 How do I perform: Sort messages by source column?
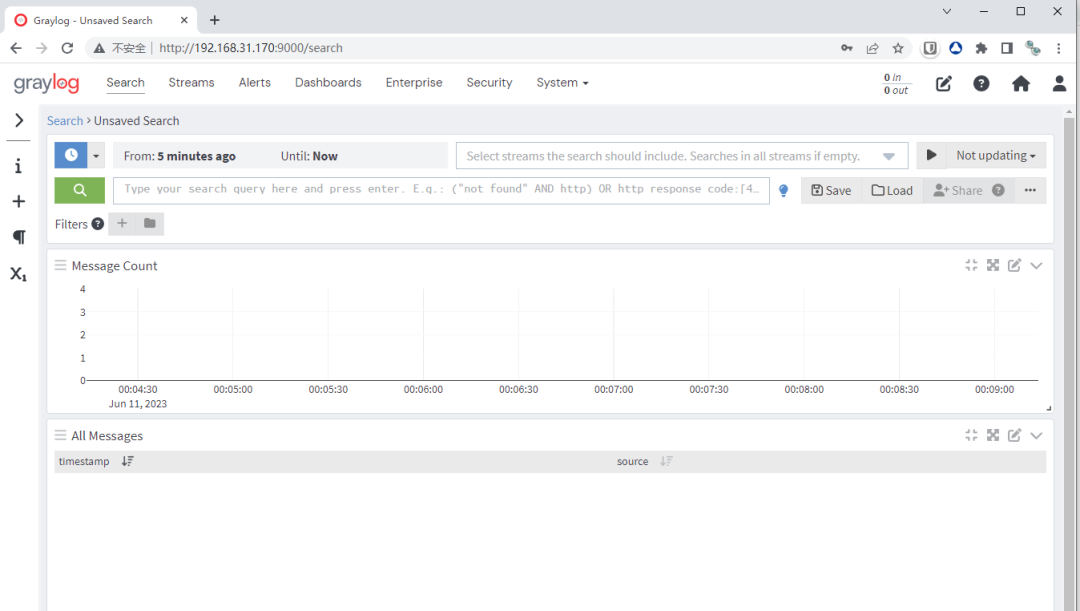666,461
